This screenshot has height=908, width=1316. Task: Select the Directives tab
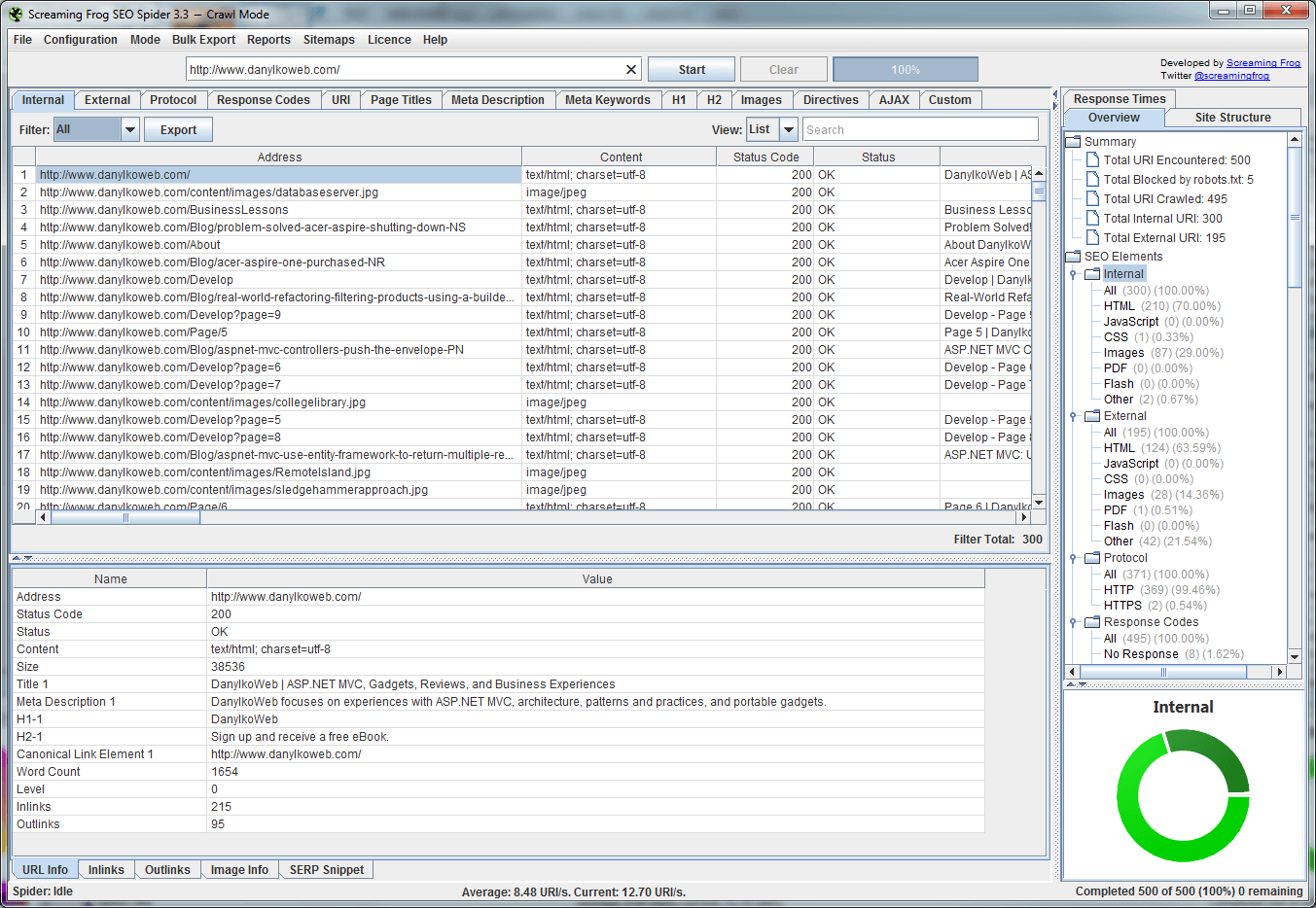click(x=831, y=100)
